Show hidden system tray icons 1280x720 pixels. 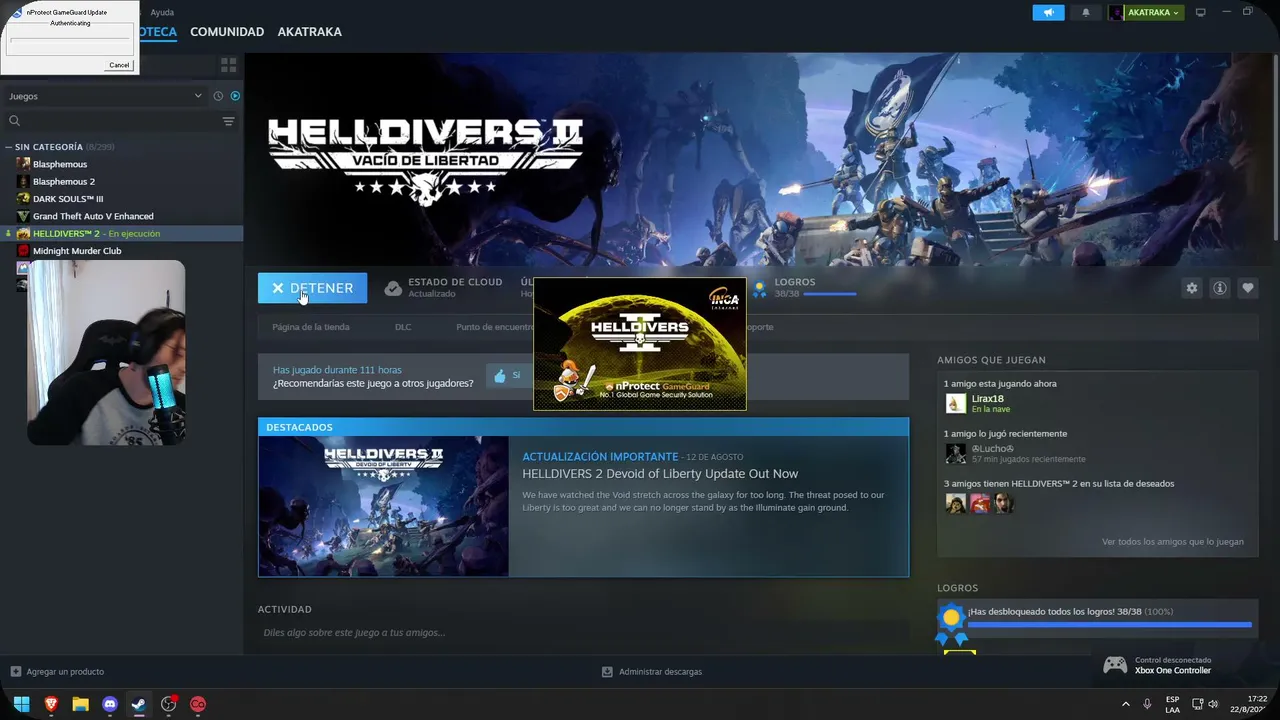tap(1125, 704)
